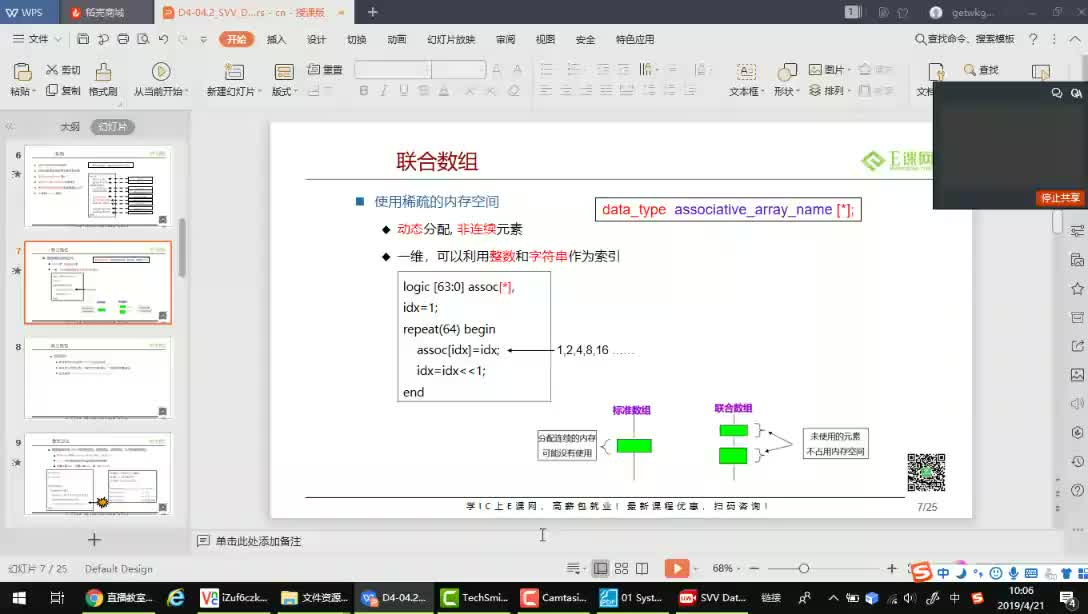Toggle Bold formatting
The height and width of the screenshot is (614, 1088).
[364, 90]
